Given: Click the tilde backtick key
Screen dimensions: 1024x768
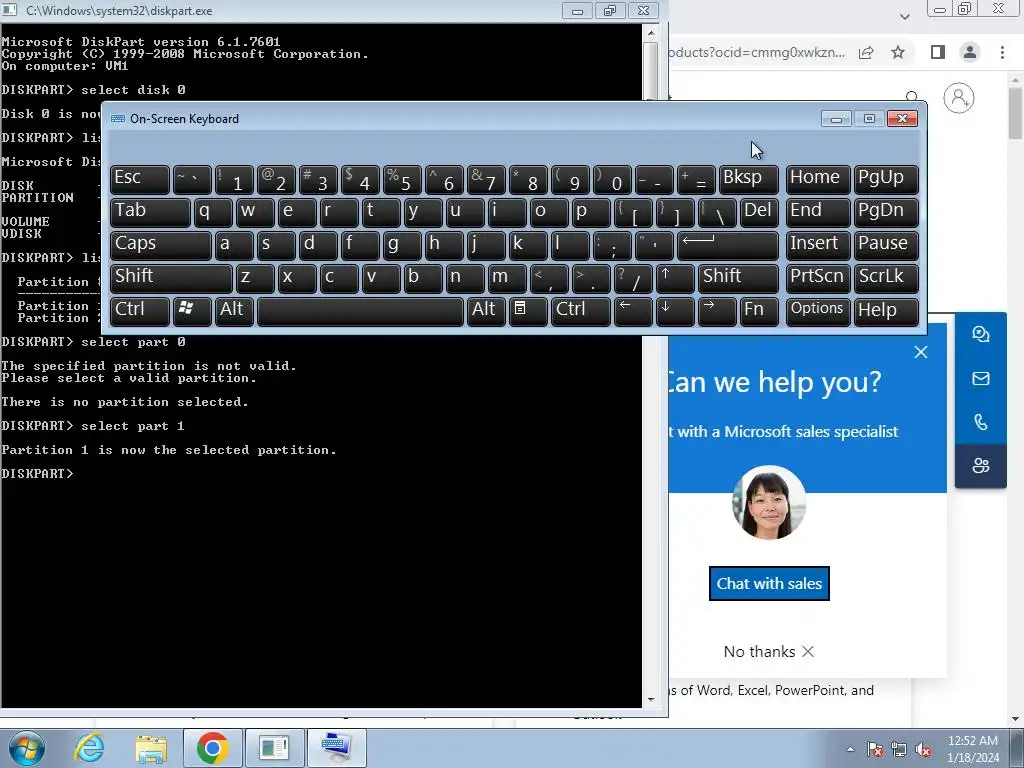Looking at the screenshot, I should click(192, 179).
